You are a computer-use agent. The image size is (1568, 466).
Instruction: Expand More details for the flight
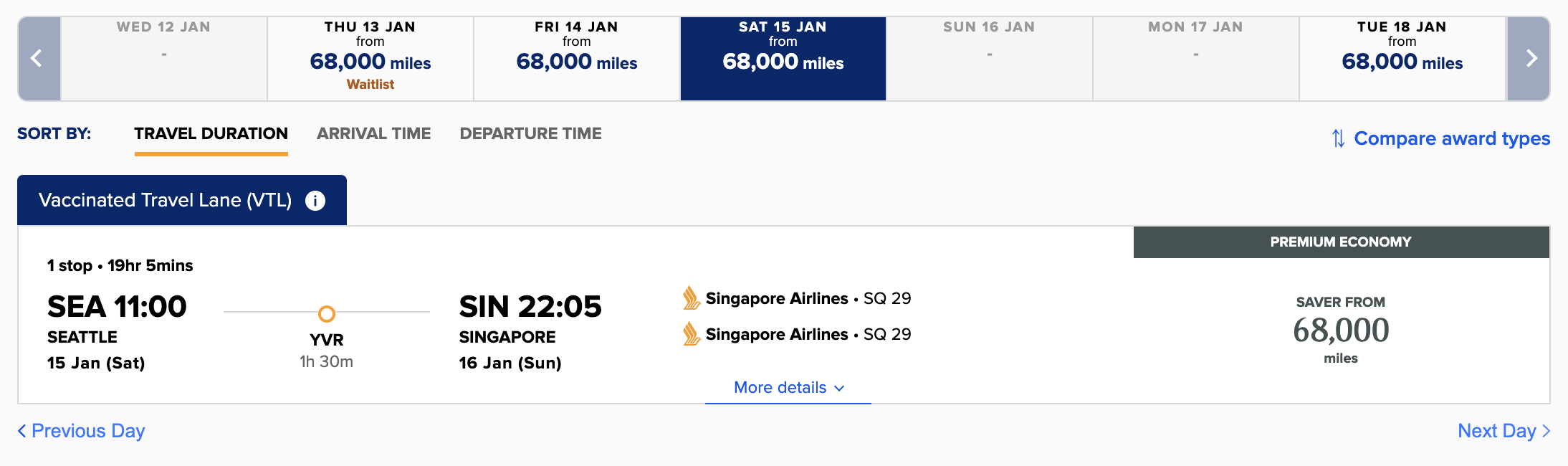[x=788, y=388]
